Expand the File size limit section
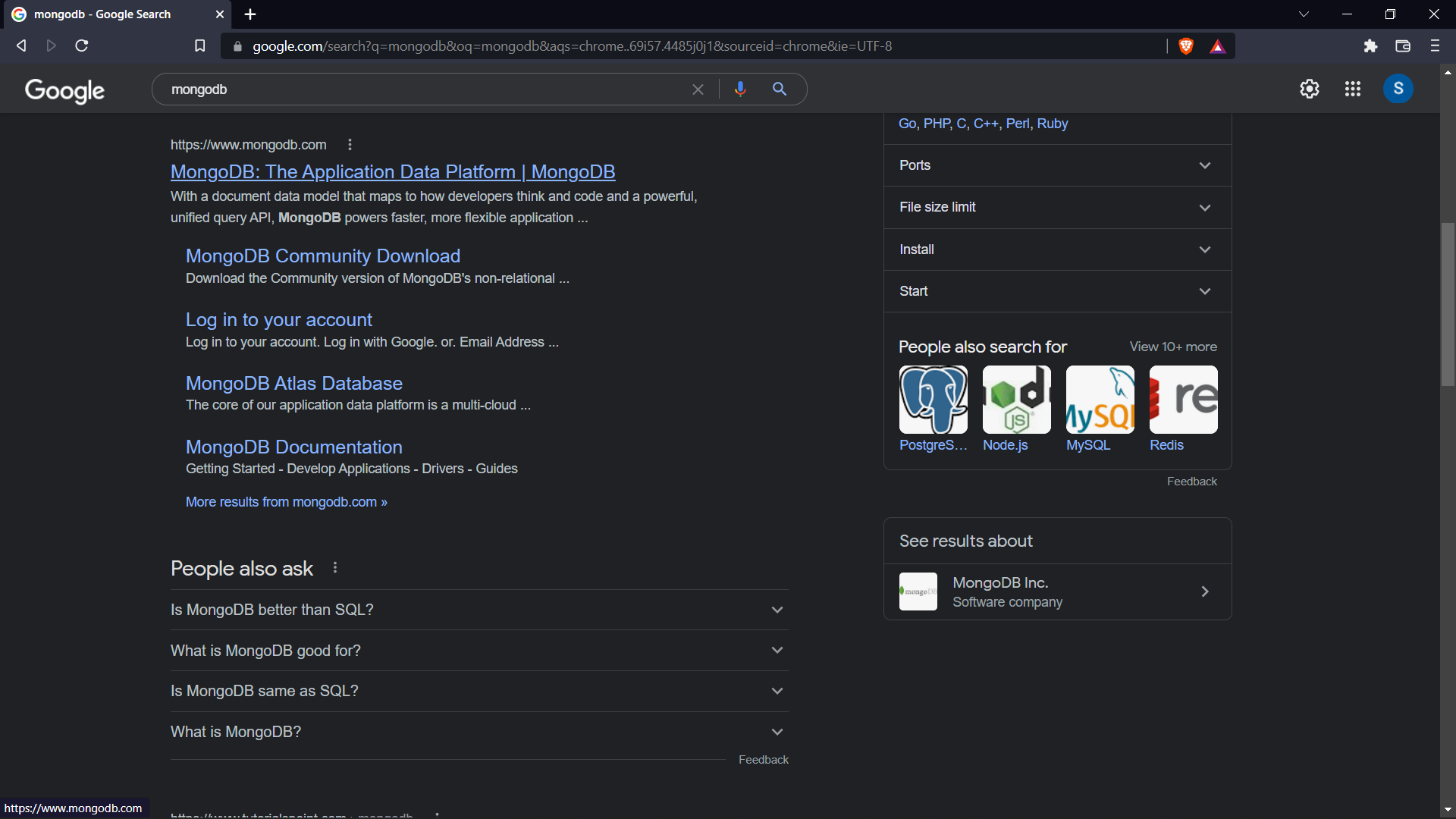Screen dimensions: 1456x819 [x=1057, y=207]
